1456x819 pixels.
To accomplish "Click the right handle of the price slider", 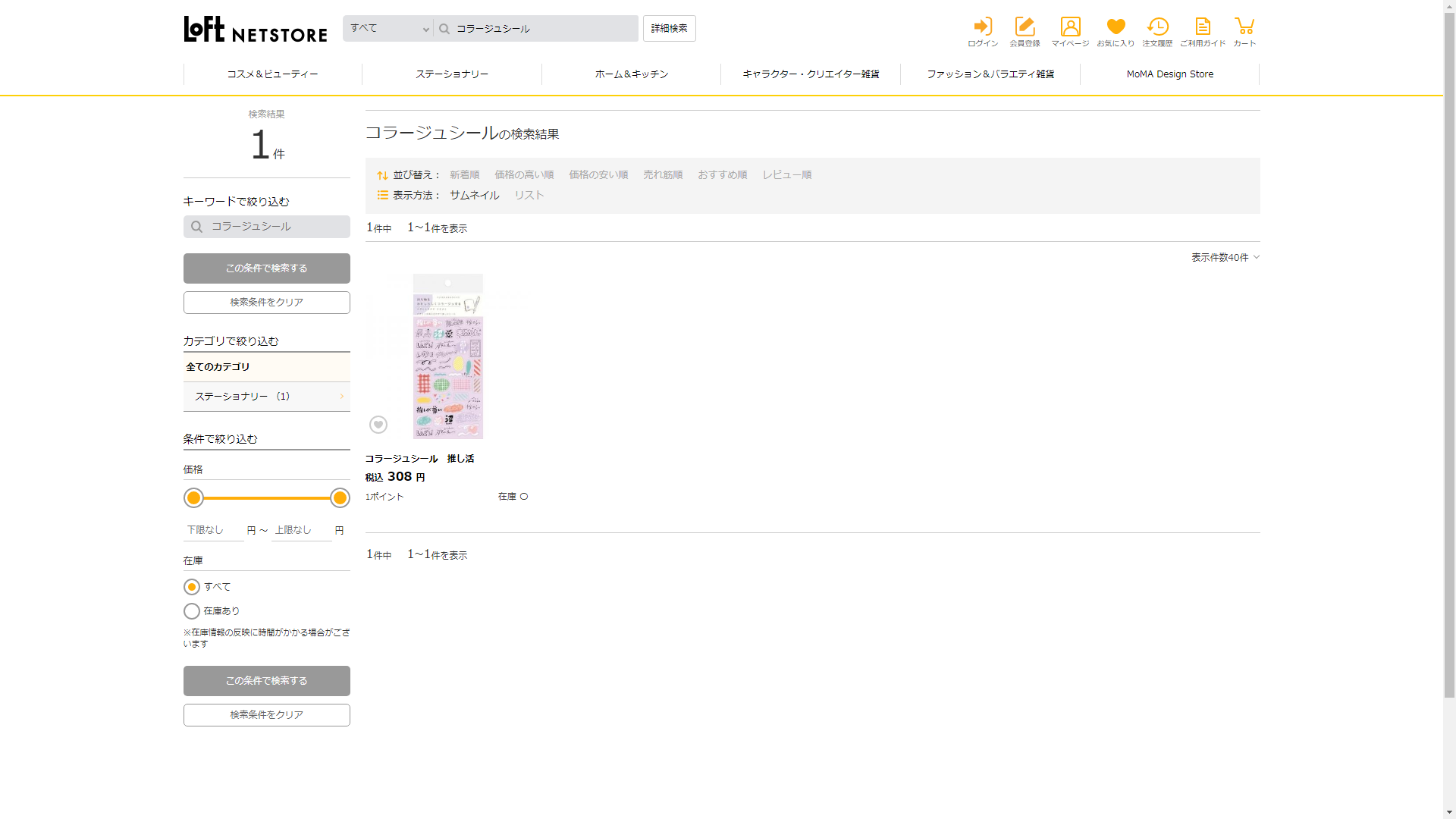I will [340, 498].
